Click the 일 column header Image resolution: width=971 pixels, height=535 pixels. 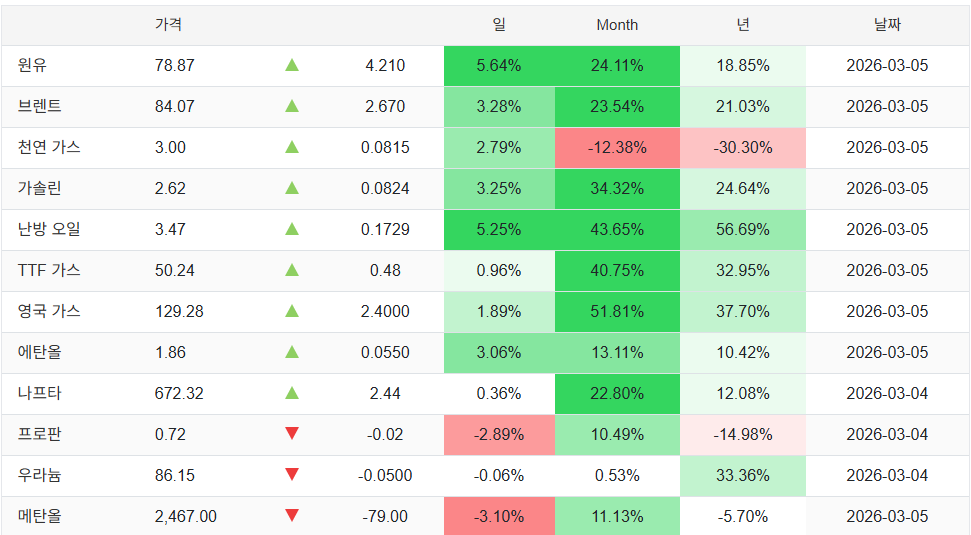tap(499, 25)
